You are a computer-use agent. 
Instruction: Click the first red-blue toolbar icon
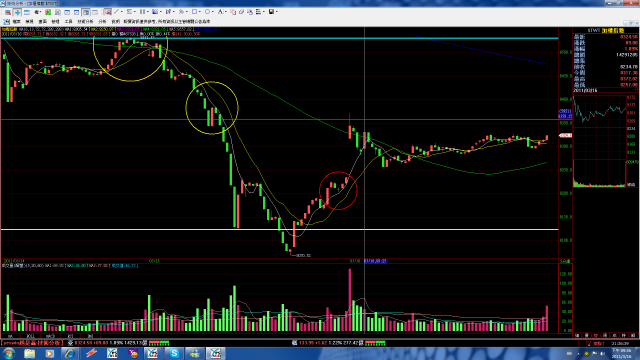8,12
